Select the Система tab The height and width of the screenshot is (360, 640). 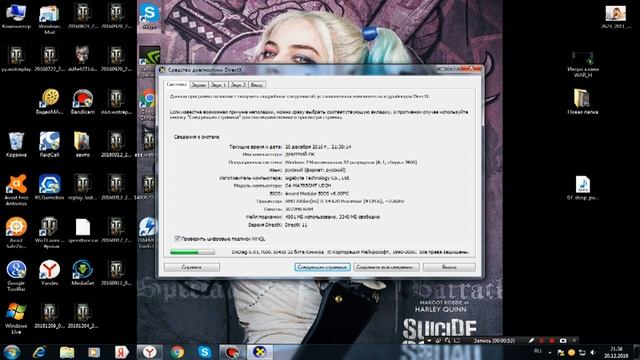[x=177, y=84]
